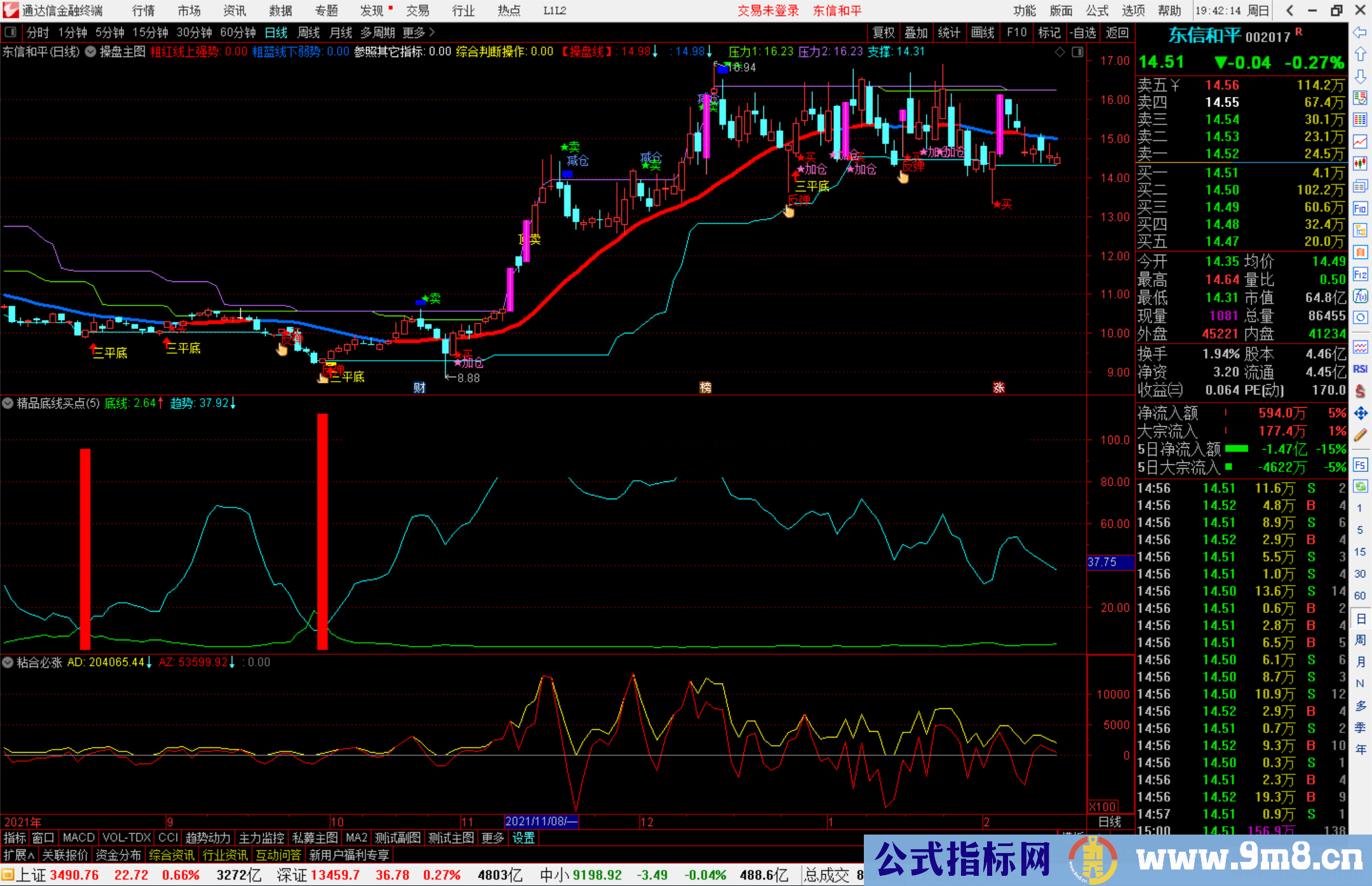The image size is (1372, 886).
Task: Expand the 更多 period dropdown
Action: coord(413,32)
